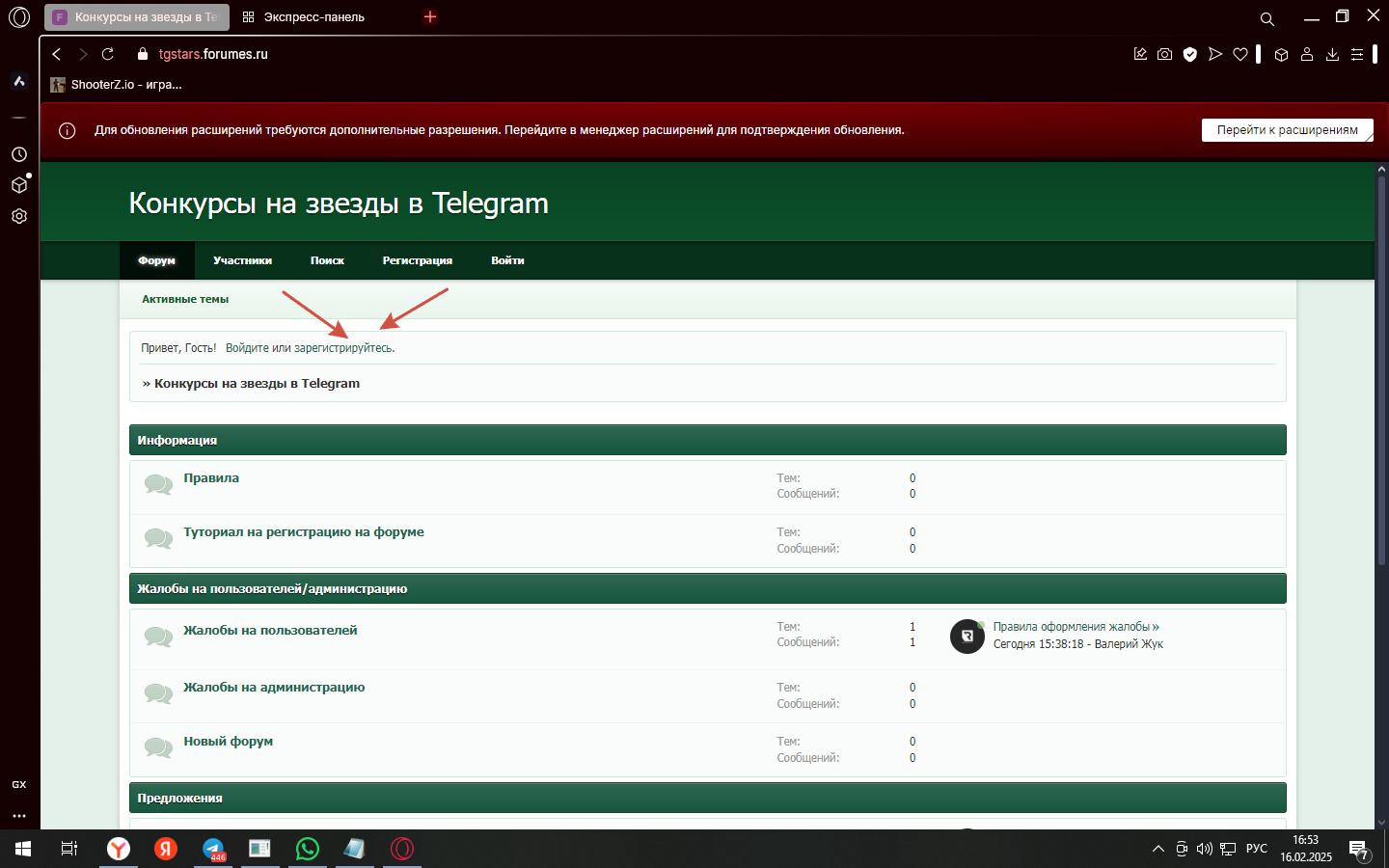The height and width of the screenshot is (868, 1389).
Task: Click the speech-bubble icon beside Жалобы на администрацию
Action: [x=158, y=692]
